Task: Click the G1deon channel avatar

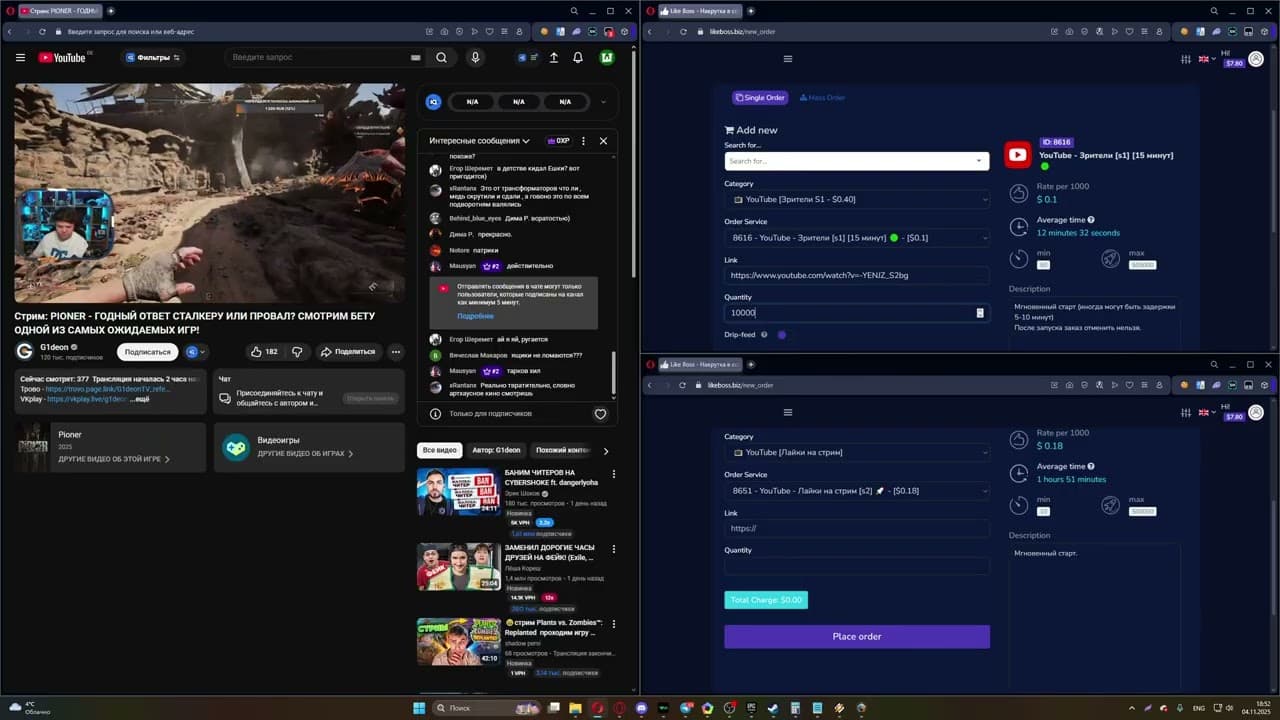Action: point(25,351)
